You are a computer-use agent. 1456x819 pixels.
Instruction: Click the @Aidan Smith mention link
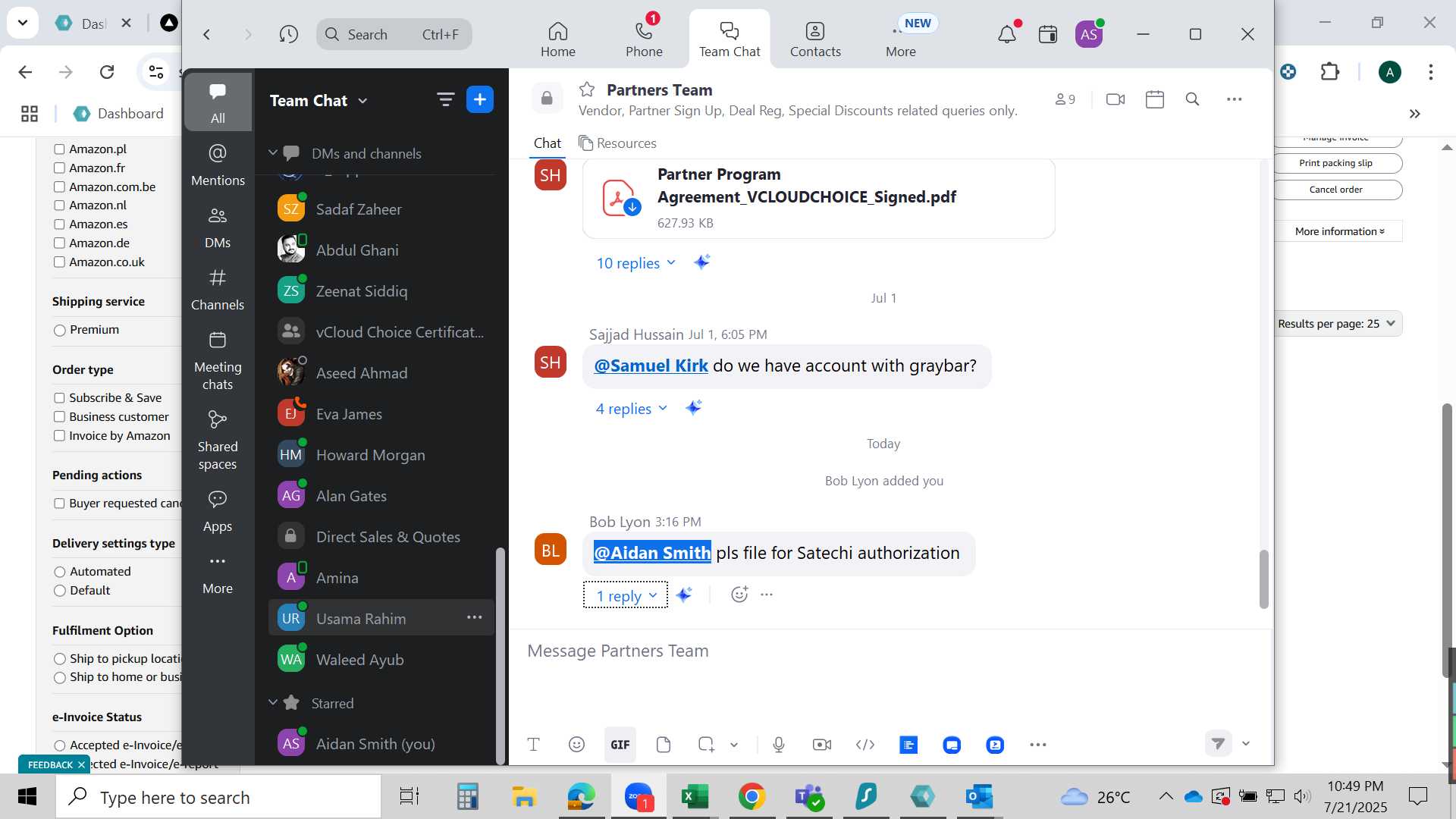[x=652, y=553]
